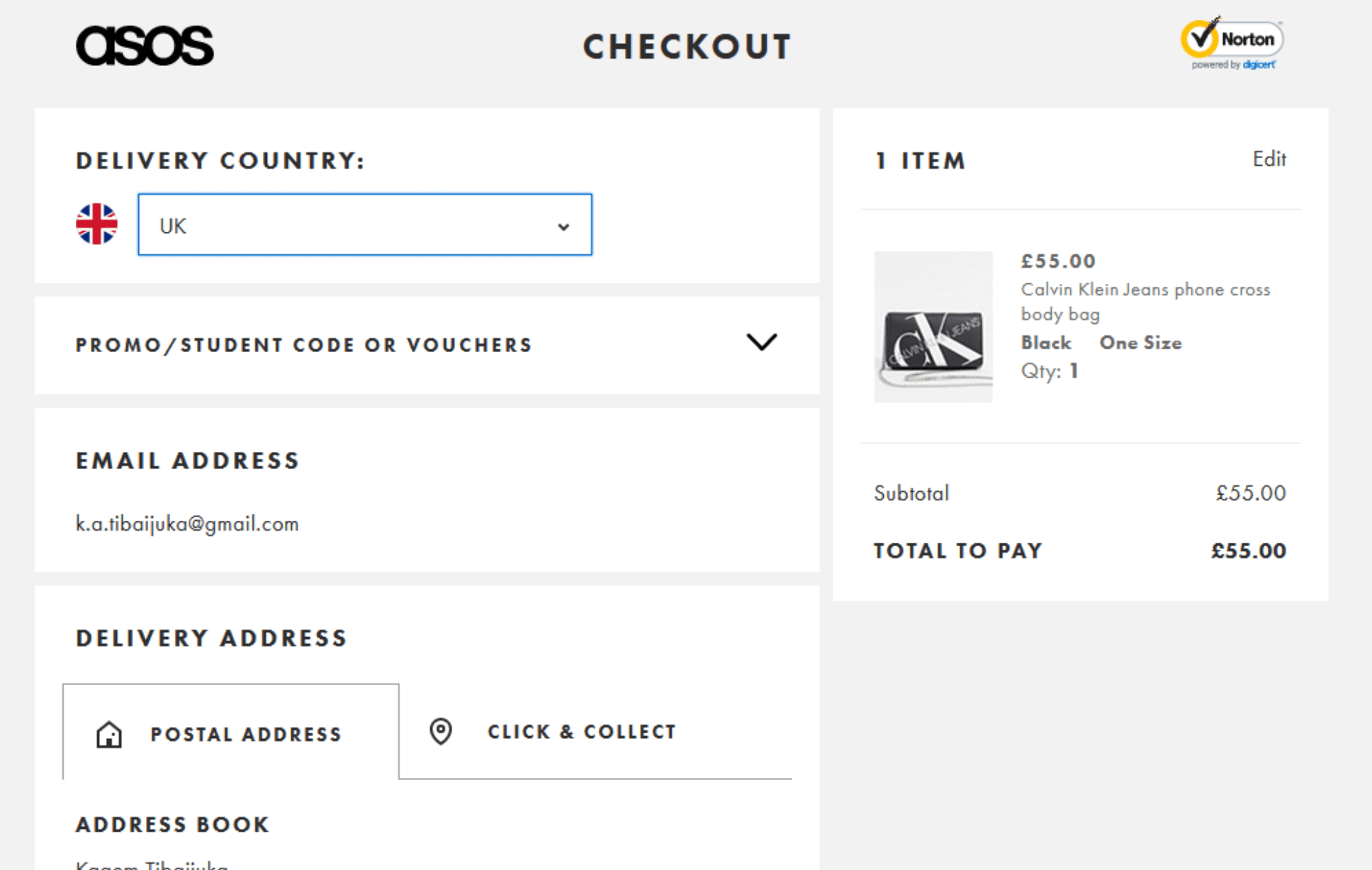
Task: Expand the promo code chevron
Action: [762, 342]
